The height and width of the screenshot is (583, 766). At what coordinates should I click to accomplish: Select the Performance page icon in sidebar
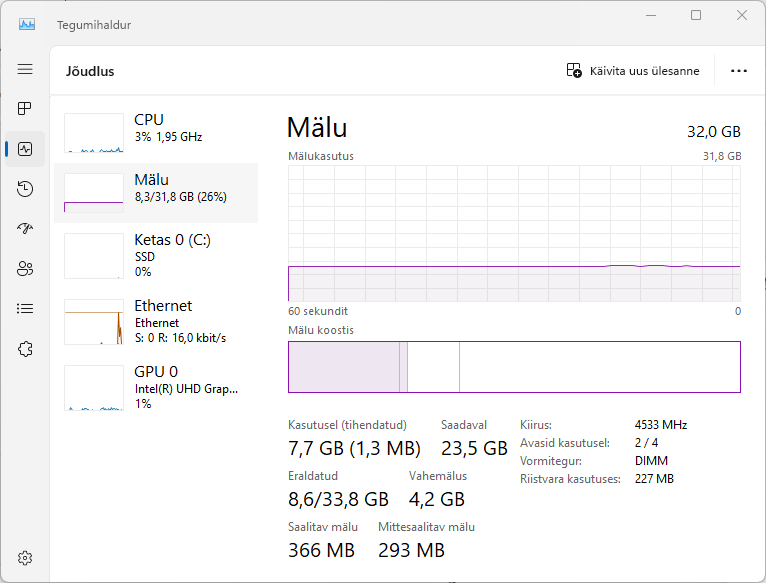(25, 149)
